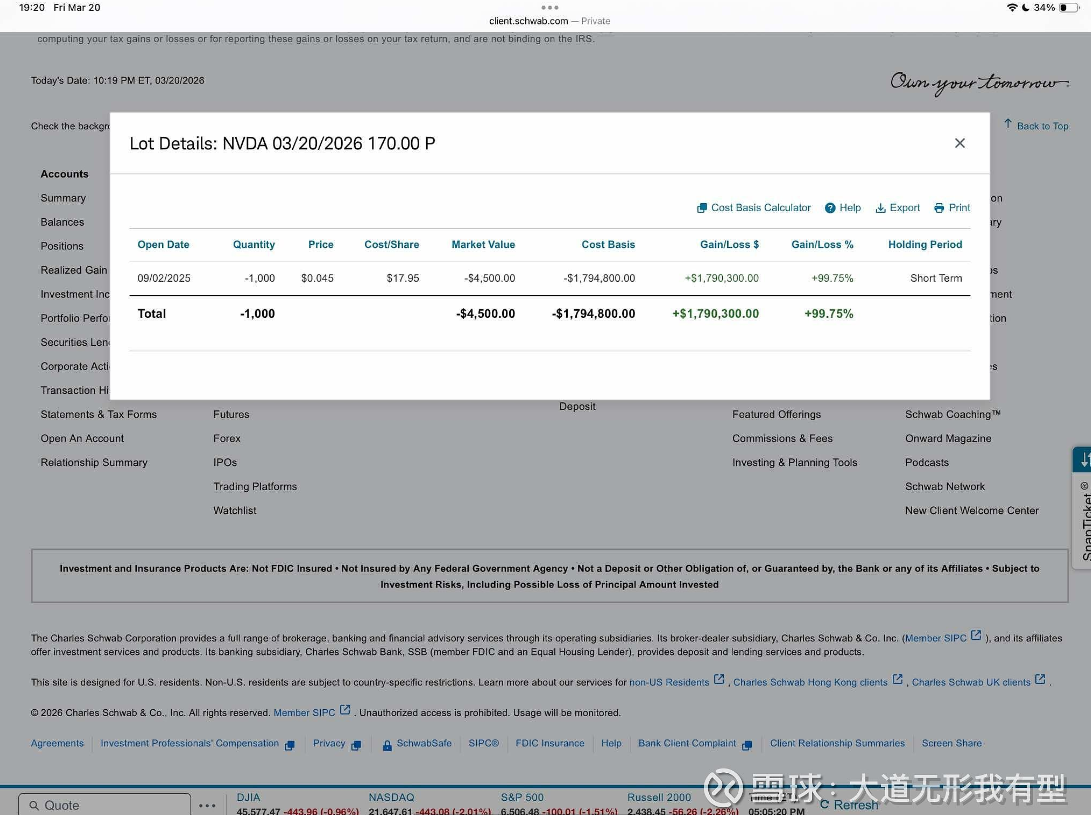The width and height of the screenshot is (1091, 815).
Task: Open the Privacy footer link
Action: [329, 744]
